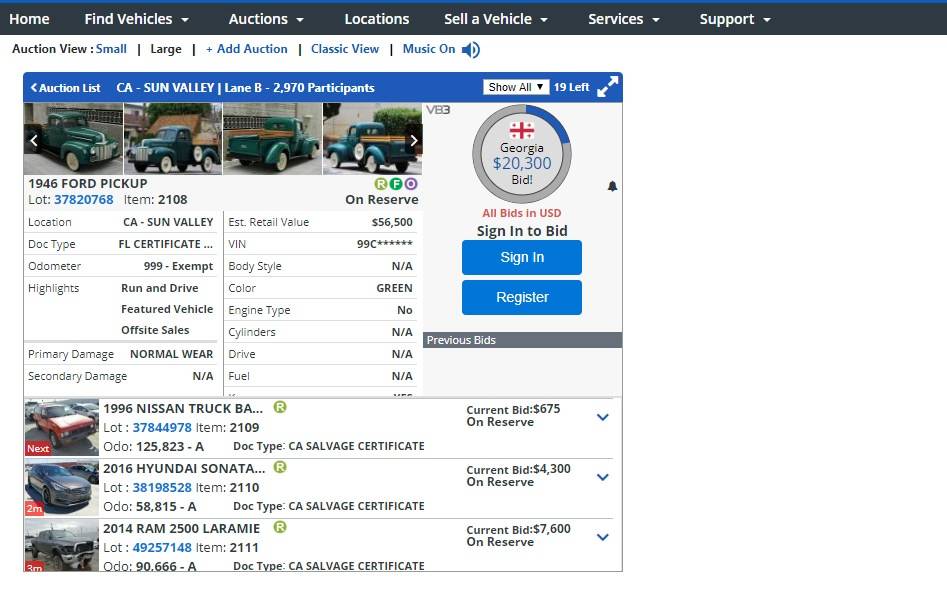This screenshot has width=947, height=595.
Task: Click the red Nissan truck thumbnail
Action: click(x=62, y=428)
